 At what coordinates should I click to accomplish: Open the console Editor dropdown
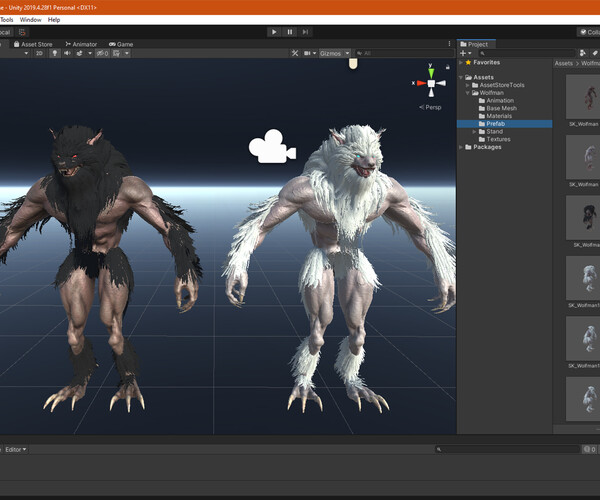point(16,450)
